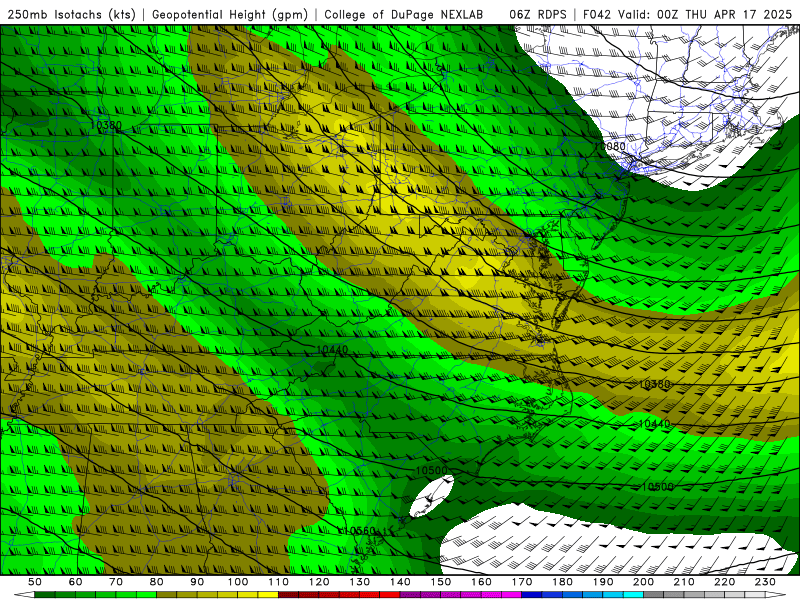The height and width of the screenshot is (600, 800).
Task: Click the legend value 190
Action: [x=604, y=582]
